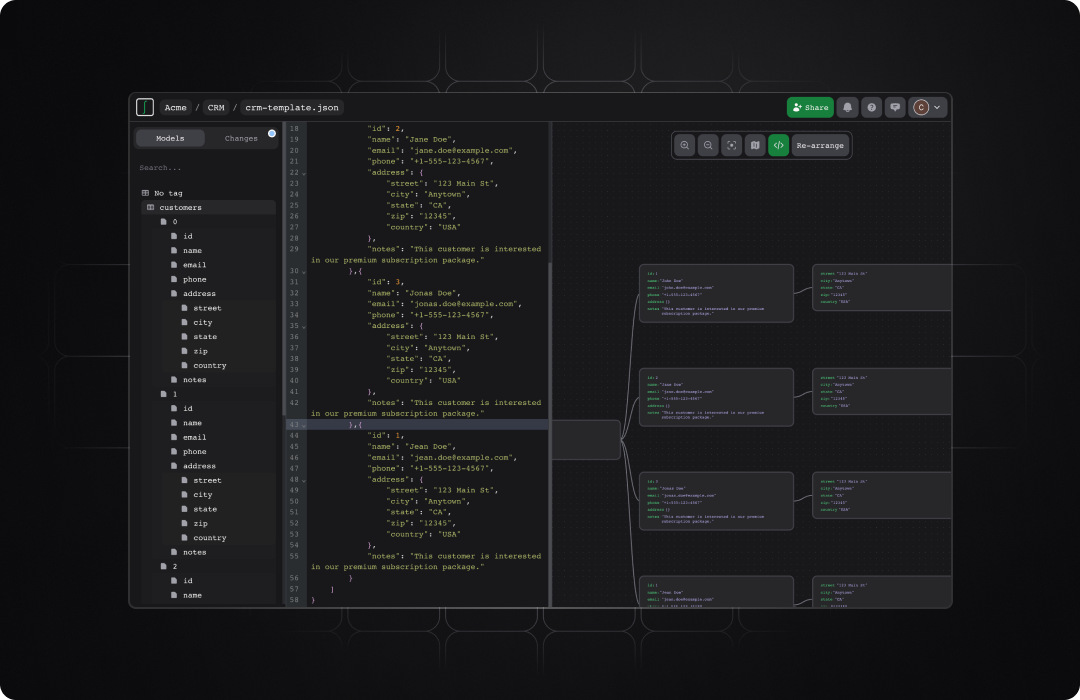Collapse the fold arrow at line 22

click(x=304, y=173)
